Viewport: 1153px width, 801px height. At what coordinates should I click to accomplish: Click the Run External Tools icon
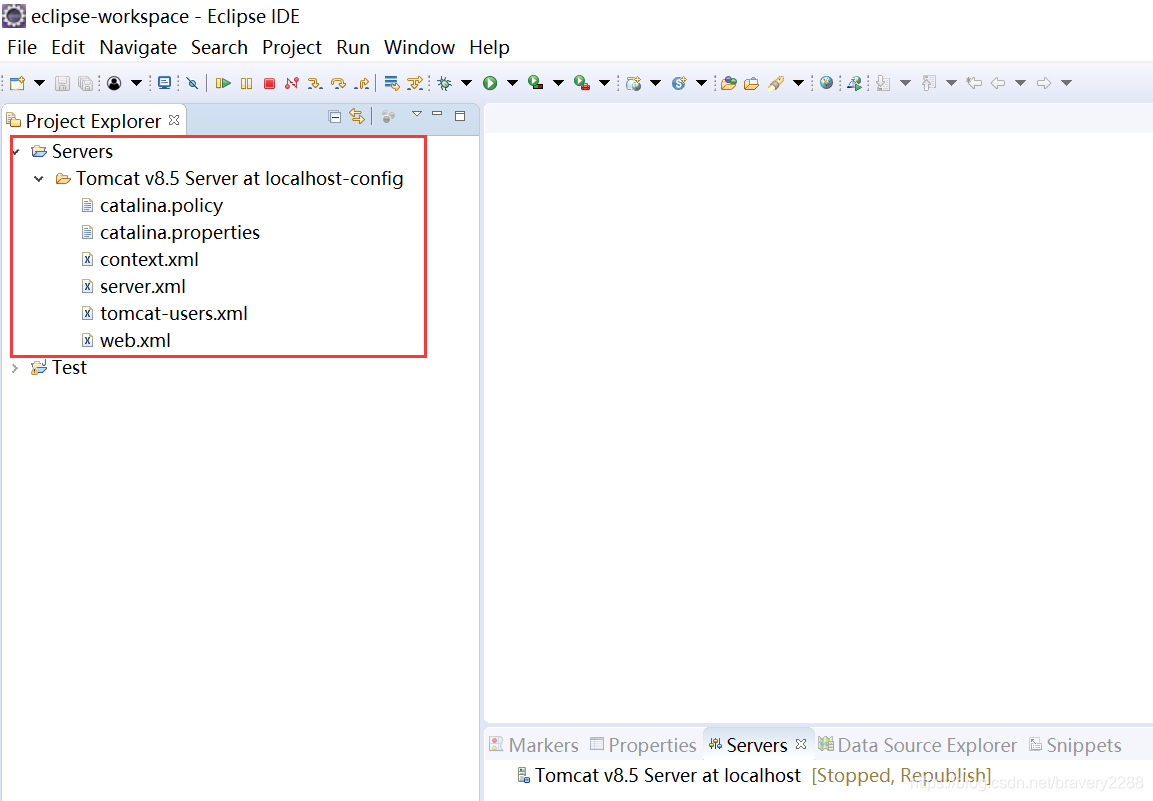coord(582,83)
